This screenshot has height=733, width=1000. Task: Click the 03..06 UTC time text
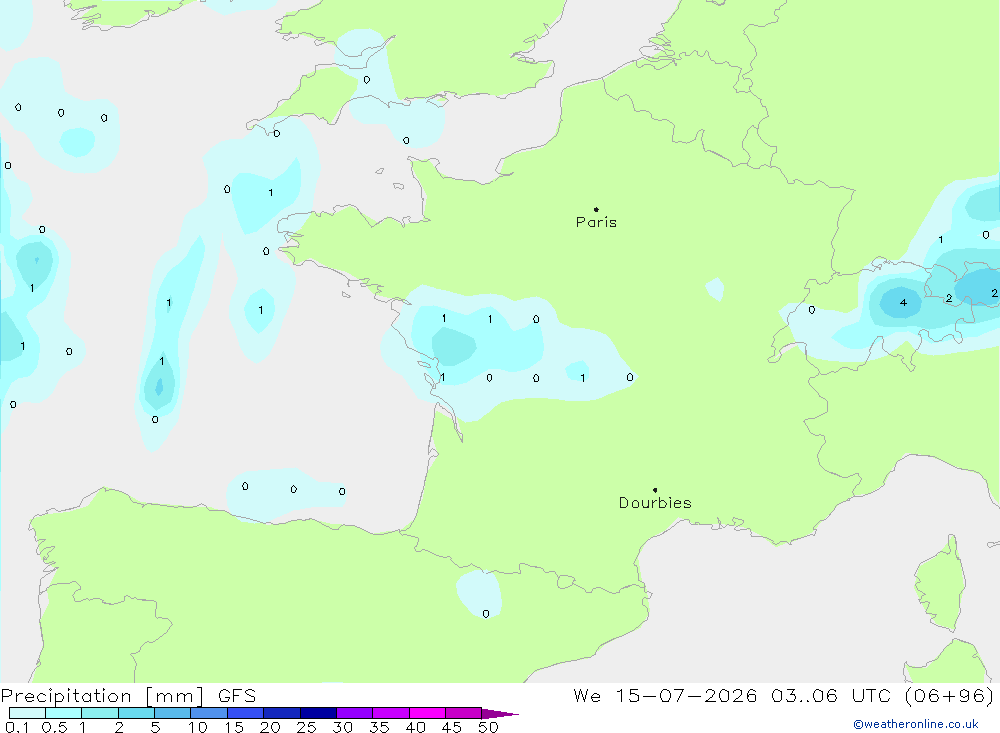(831, 696)
